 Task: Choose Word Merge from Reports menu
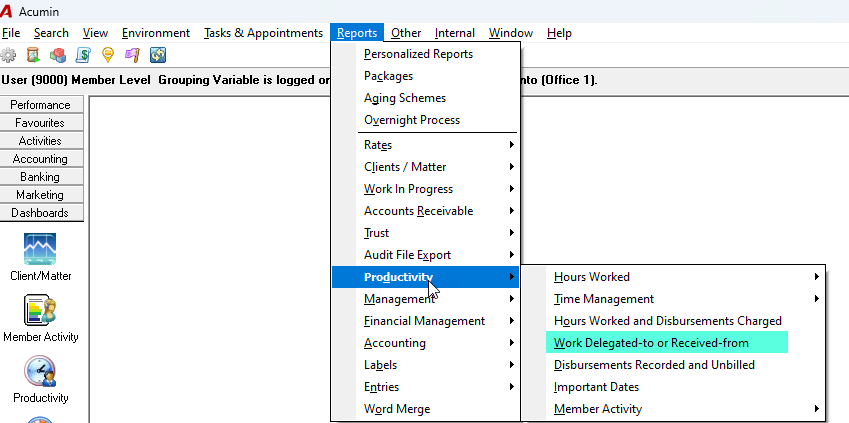(x=425, y=409)
